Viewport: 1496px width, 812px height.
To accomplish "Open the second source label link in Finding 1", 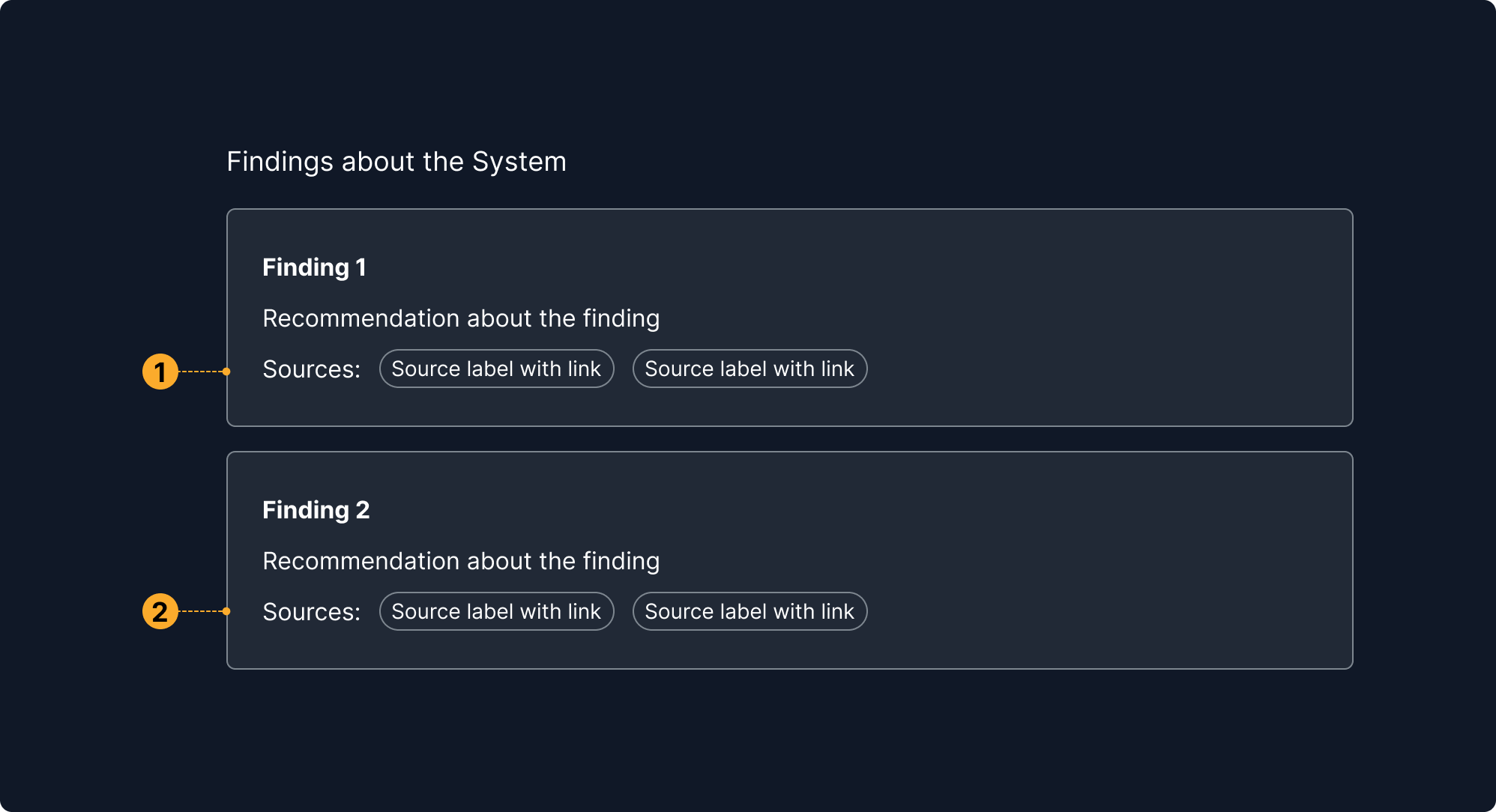I will (x=749, y=369).
